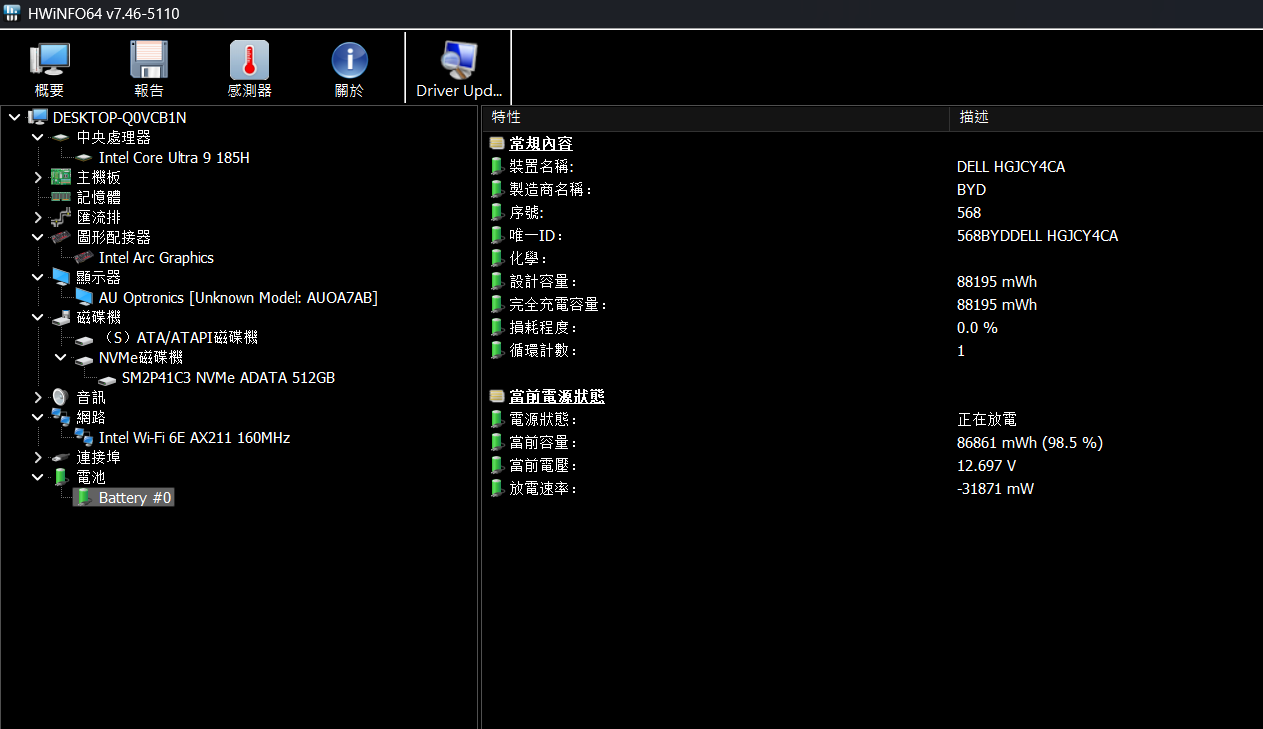1263x729 pixels.
Task: Click the graphics card icon beside 圖形配接器
Action: [61, 237]
